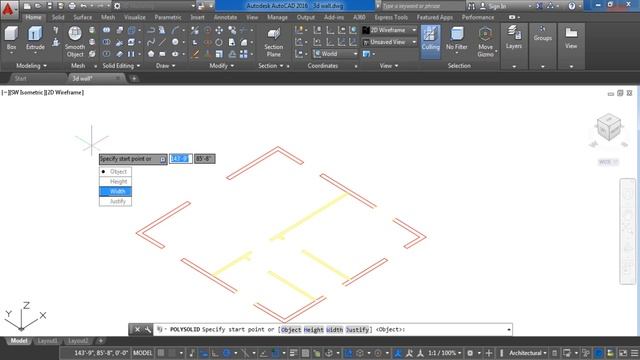Open the Layers panel button

(x=514, y=38)
